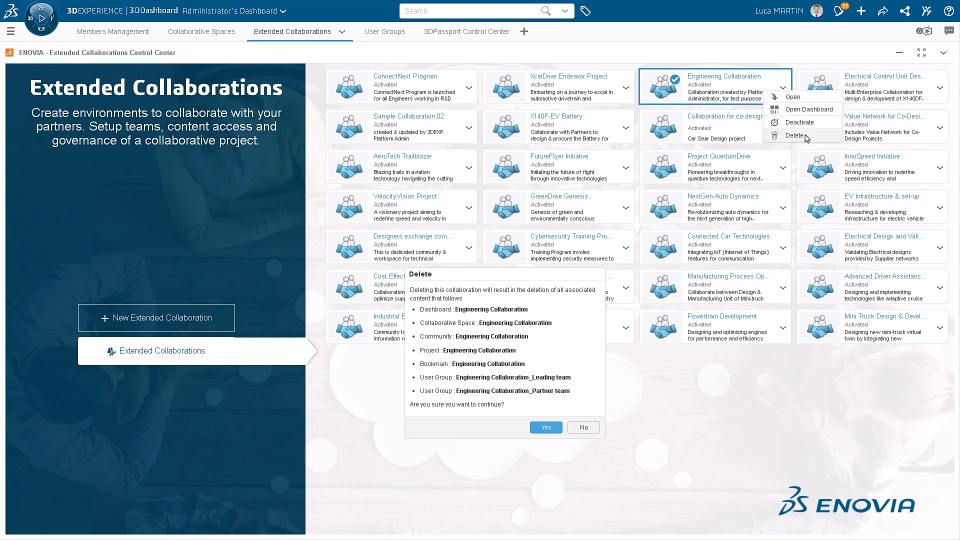960x540 pixels.
Task: Open the hamburger menu under the compass
Action: point(10,31)
